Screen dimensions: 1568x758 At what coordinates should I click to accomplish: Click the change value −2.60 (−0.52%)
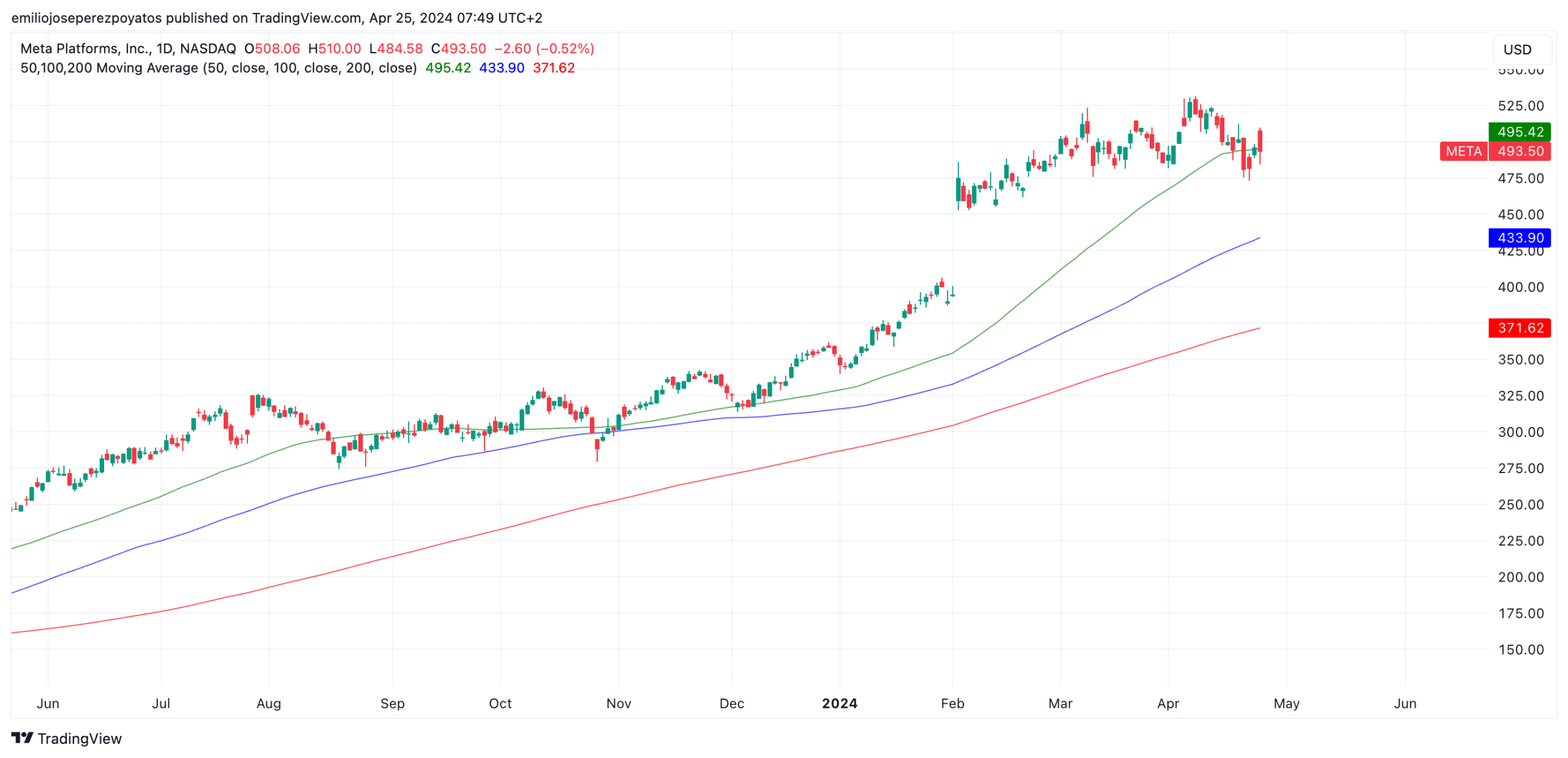545,48
